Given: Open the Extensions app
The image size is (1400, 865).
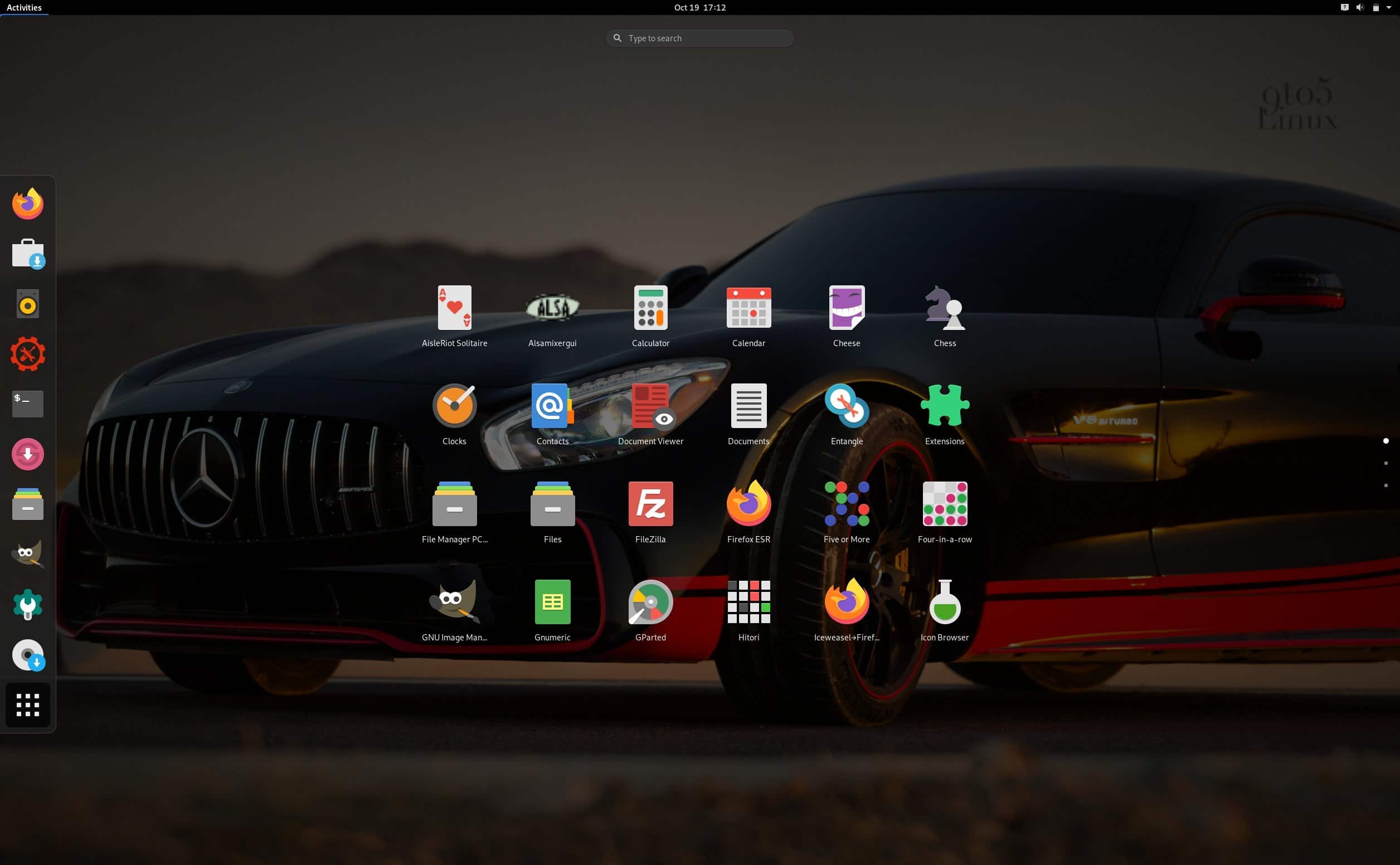Looking at the screenshot, I should click(x=945, y=414).
